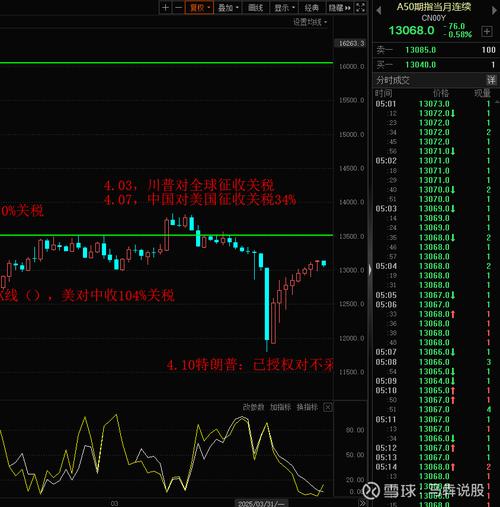Click the 4.03 川普对全球征收关税 annotation

point(189,185)
